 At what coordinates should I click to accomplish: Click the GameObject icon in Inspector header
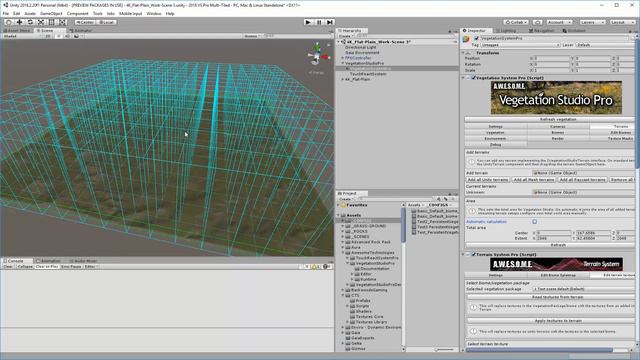pyautogui.click(x=466, y=39)
